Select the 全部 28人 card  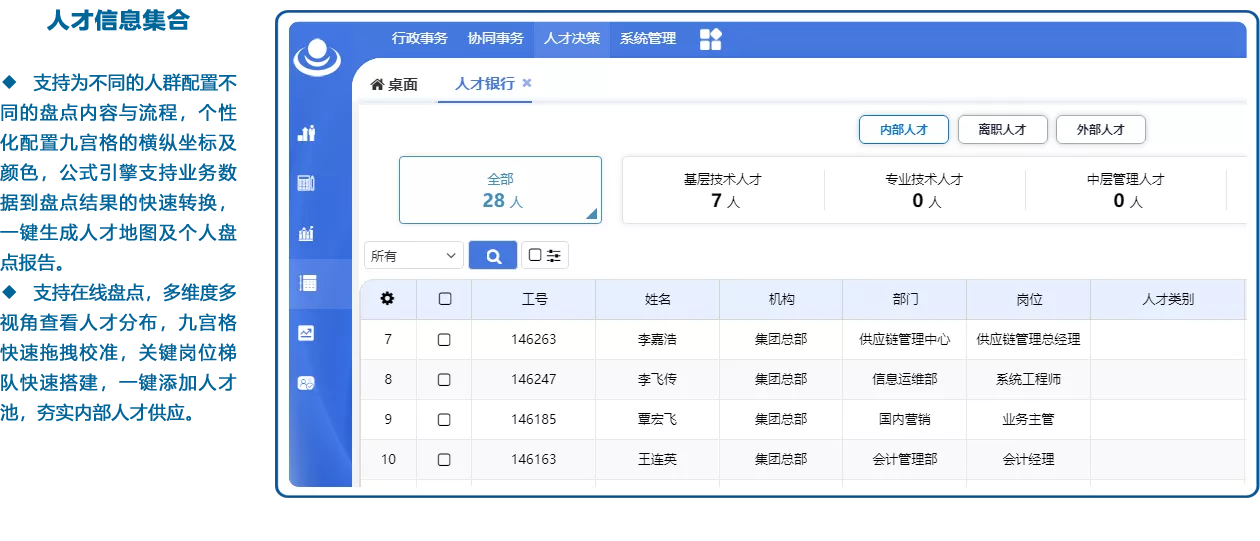coord(500,190)
